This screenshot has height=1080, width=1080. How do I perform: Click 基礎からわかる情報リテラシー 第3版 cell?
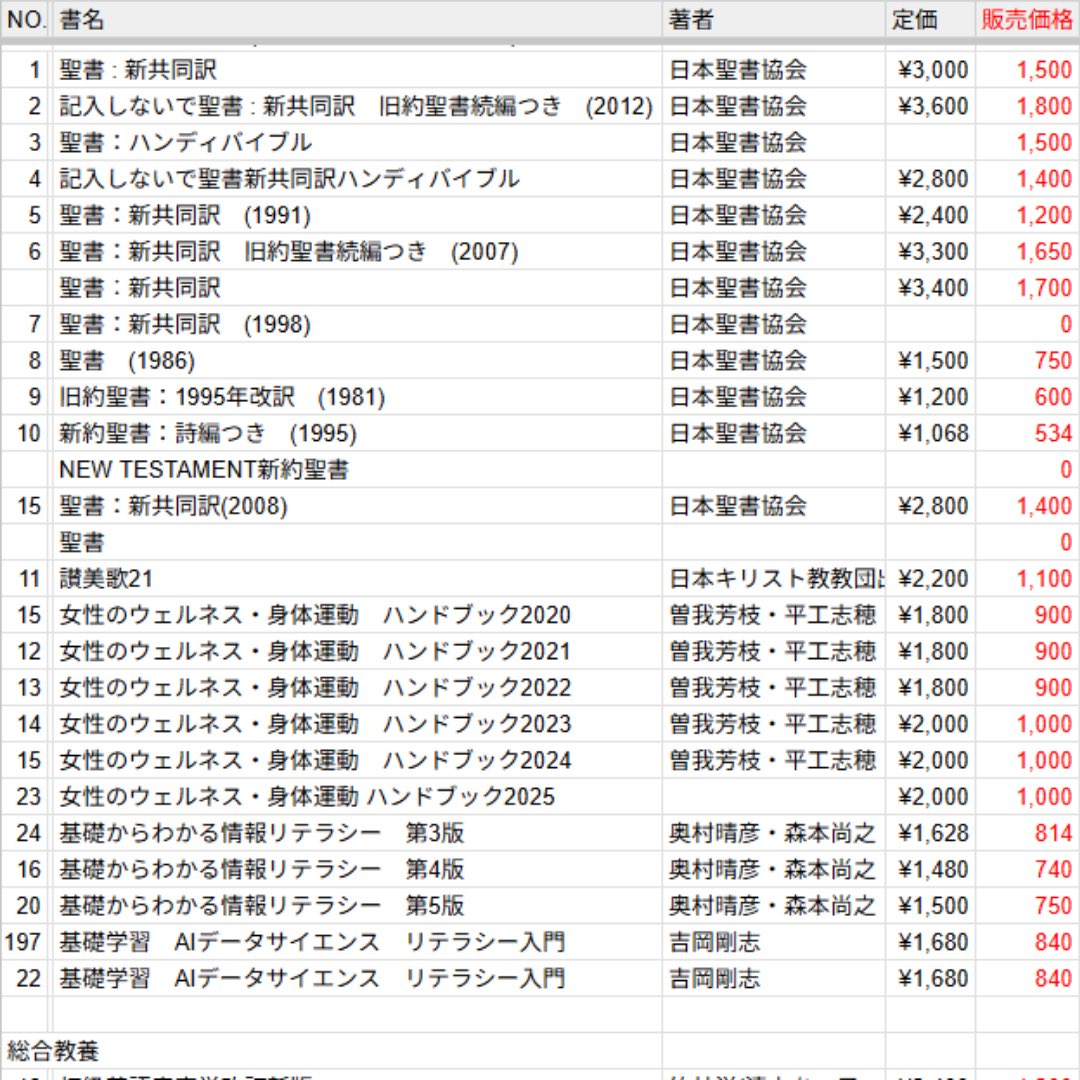[357, 833]
